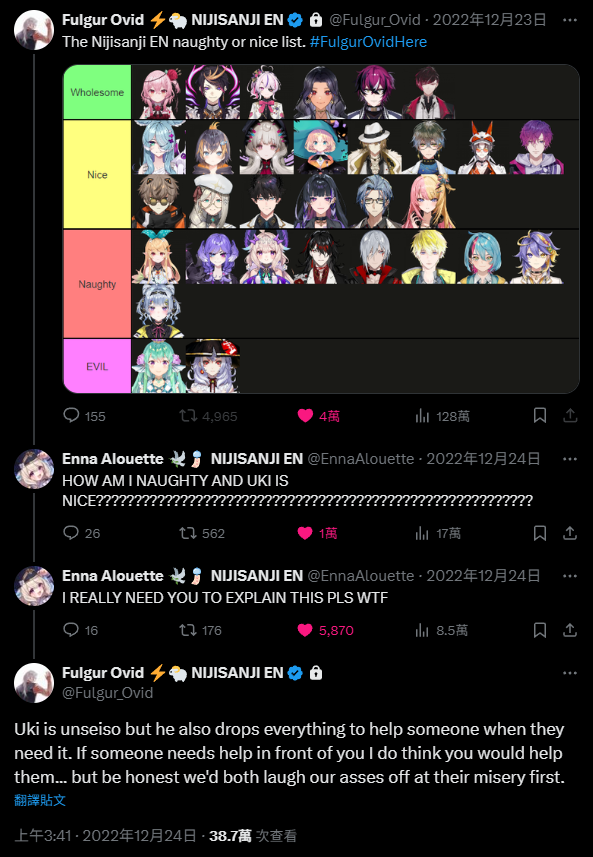Click 翻譯貼文 translate post link
The image size is (593, 857).
pyautogui.click(x=40, y=801)
